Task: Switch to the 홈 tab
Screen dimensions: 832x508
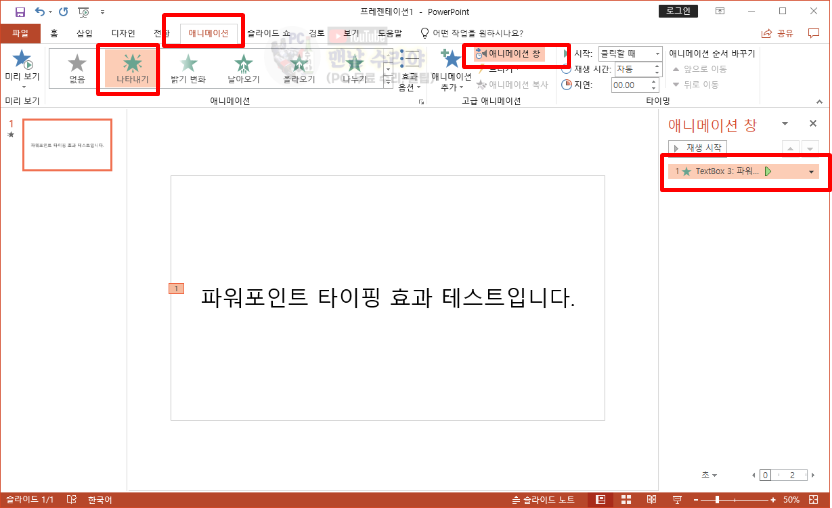Action: click(54, 33)
